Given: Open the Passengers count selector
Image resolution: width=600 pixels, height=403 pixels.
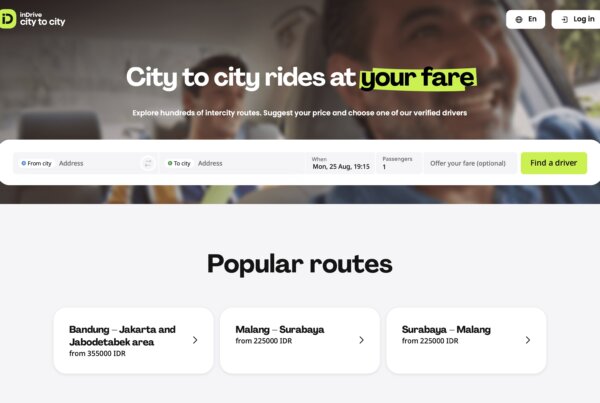Looking at the screenshot, I should click(399, 163).
